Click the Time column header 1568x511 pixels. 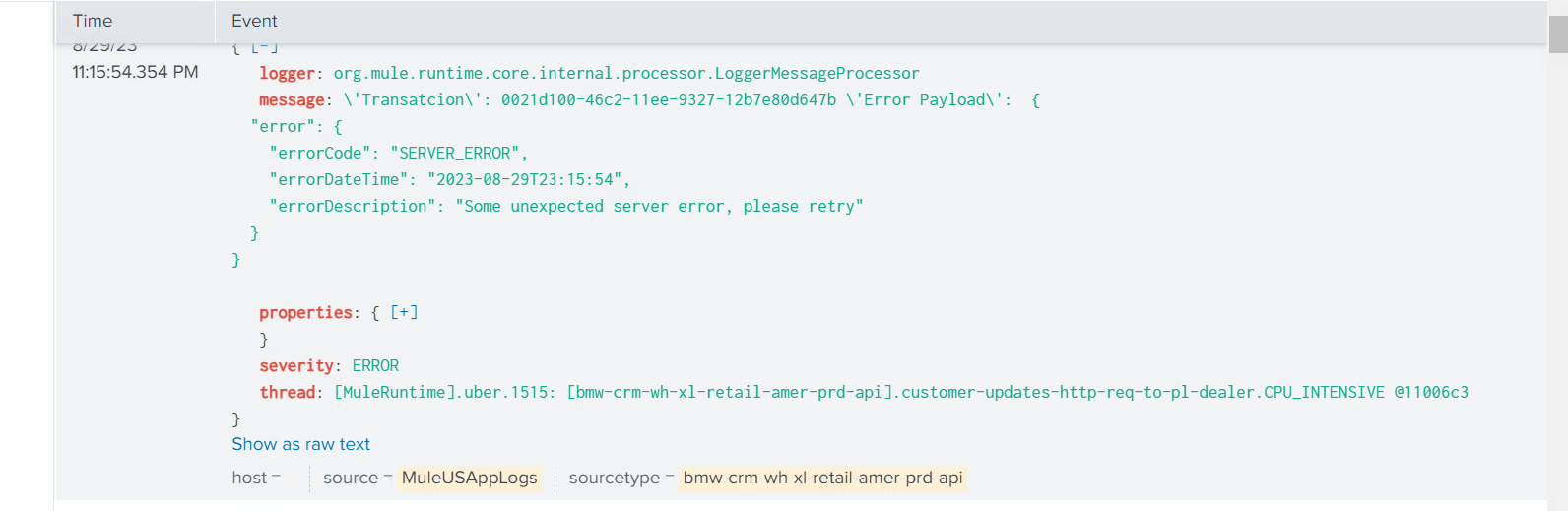(93, 21)
